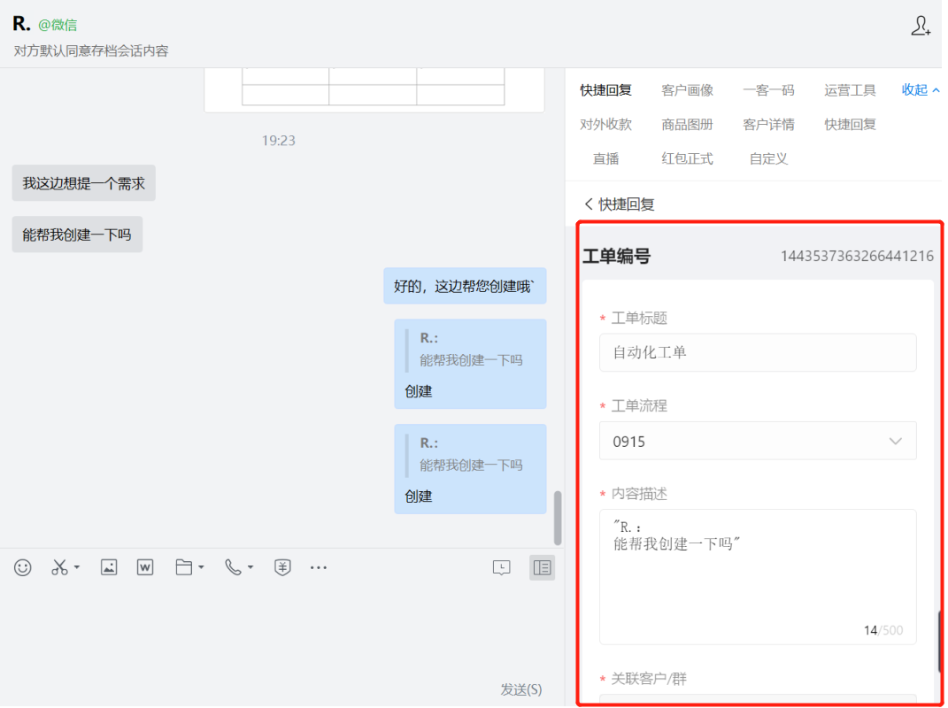The width and height of the screenshot is (948, 708).
Task: Click the add member icon
Action: point(921,26)
